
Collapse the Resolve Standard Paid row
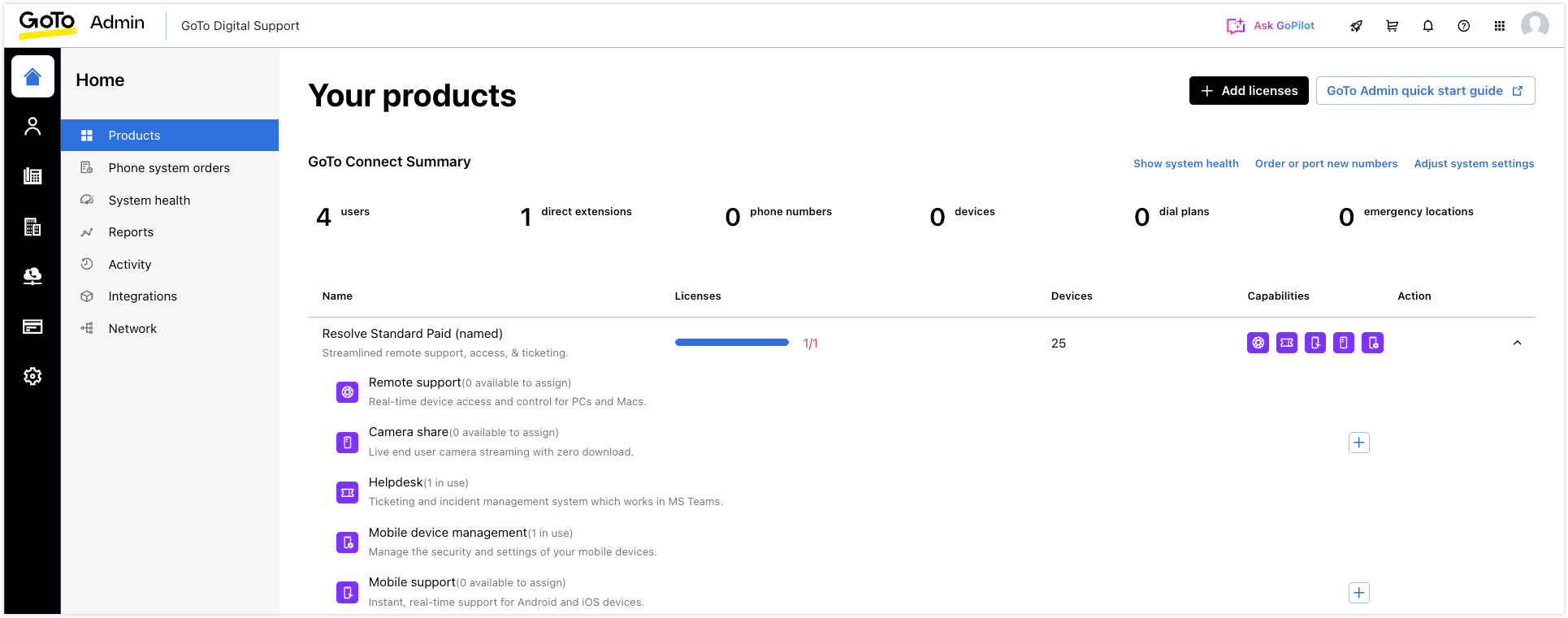[1517, 343]
